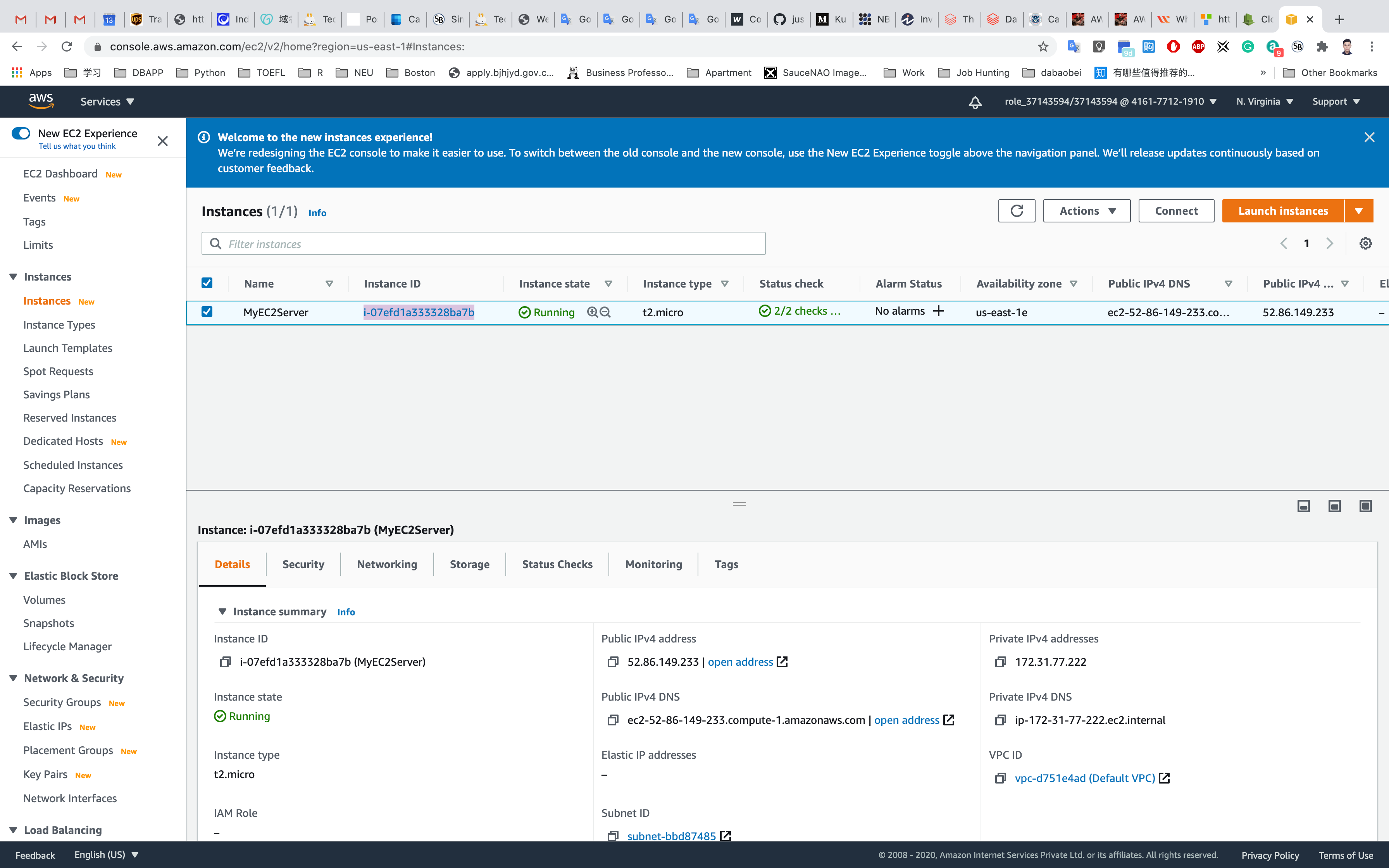Toggle the select-all instances header checkbox
This screenshot has height=868, width=1389.
tap(207, 283)
